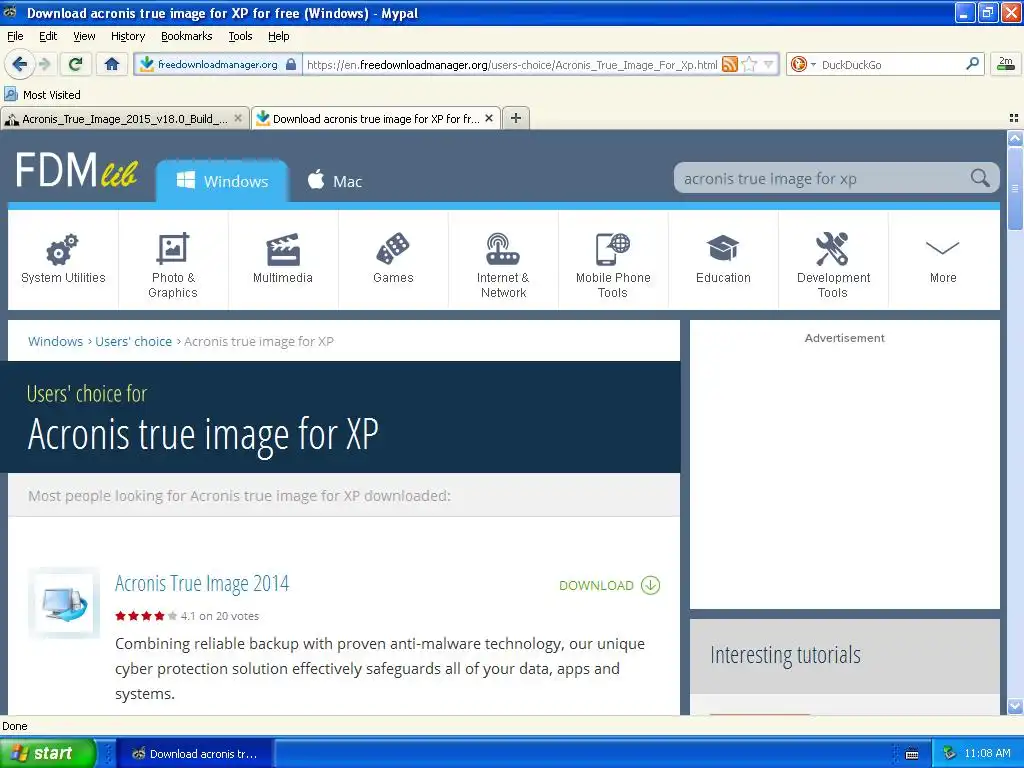Open the address bar history dropdown arrow
This screenshot has width=1024, height=768.
[x=769, y=64]
